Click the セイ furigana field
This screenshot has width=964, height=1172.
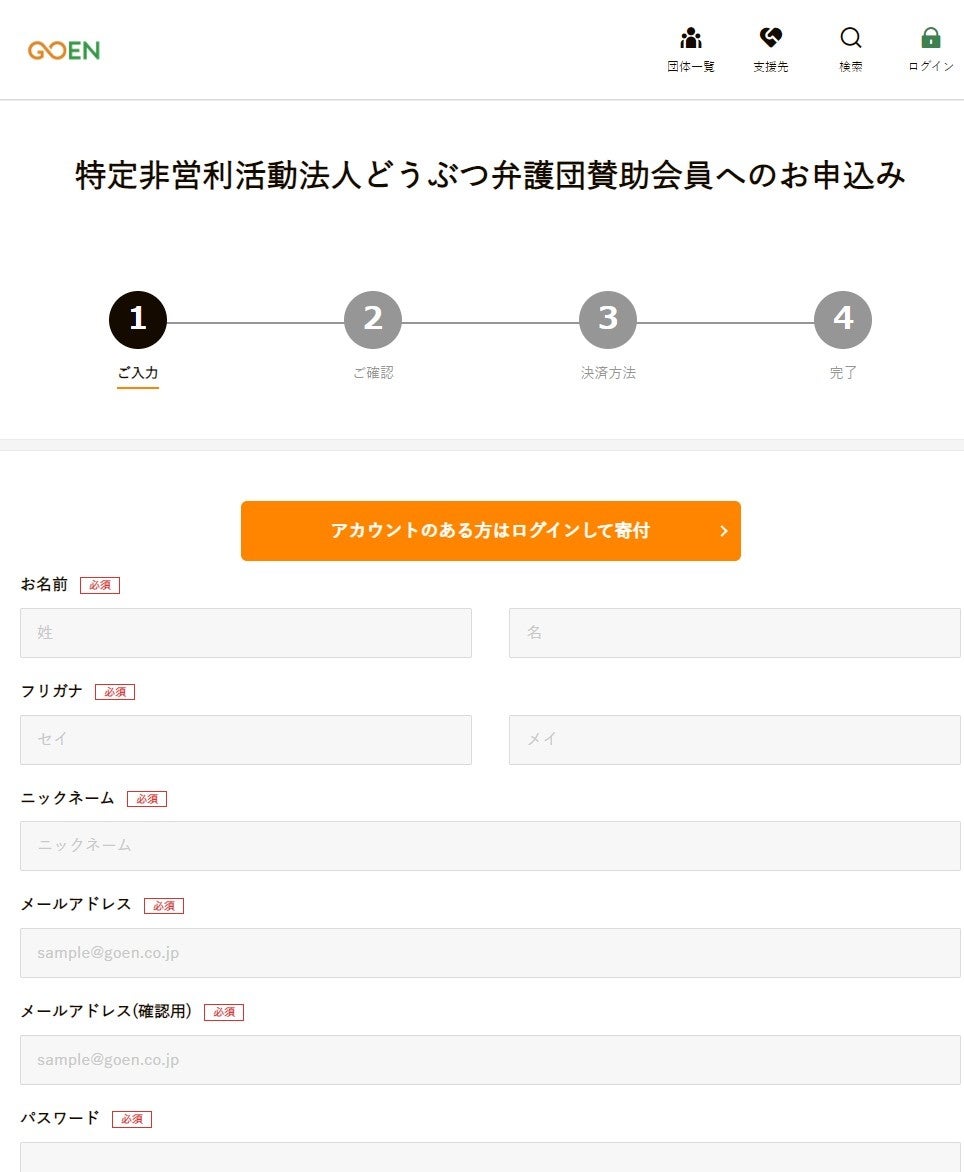click(246, 740)
